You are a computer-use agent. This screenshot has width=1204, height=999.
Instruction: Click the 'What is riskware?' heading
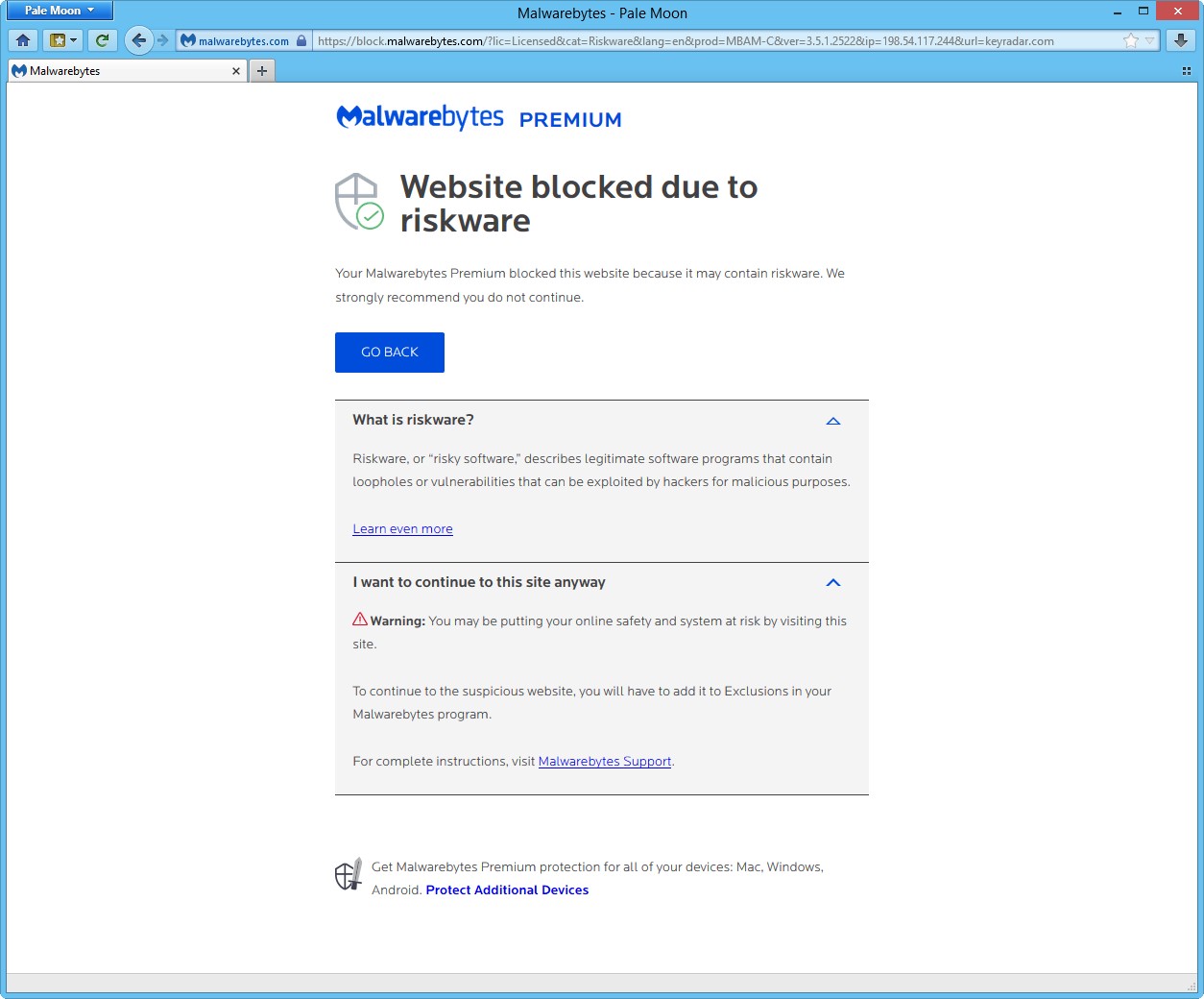[x=413, y=420]
